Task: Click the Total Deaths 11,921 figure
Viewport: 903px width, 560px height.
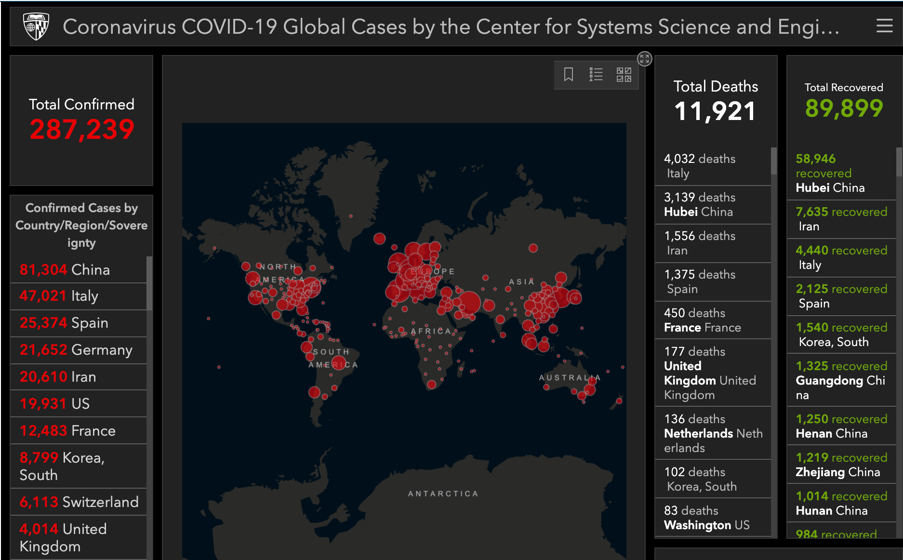Action: (715, 111)
